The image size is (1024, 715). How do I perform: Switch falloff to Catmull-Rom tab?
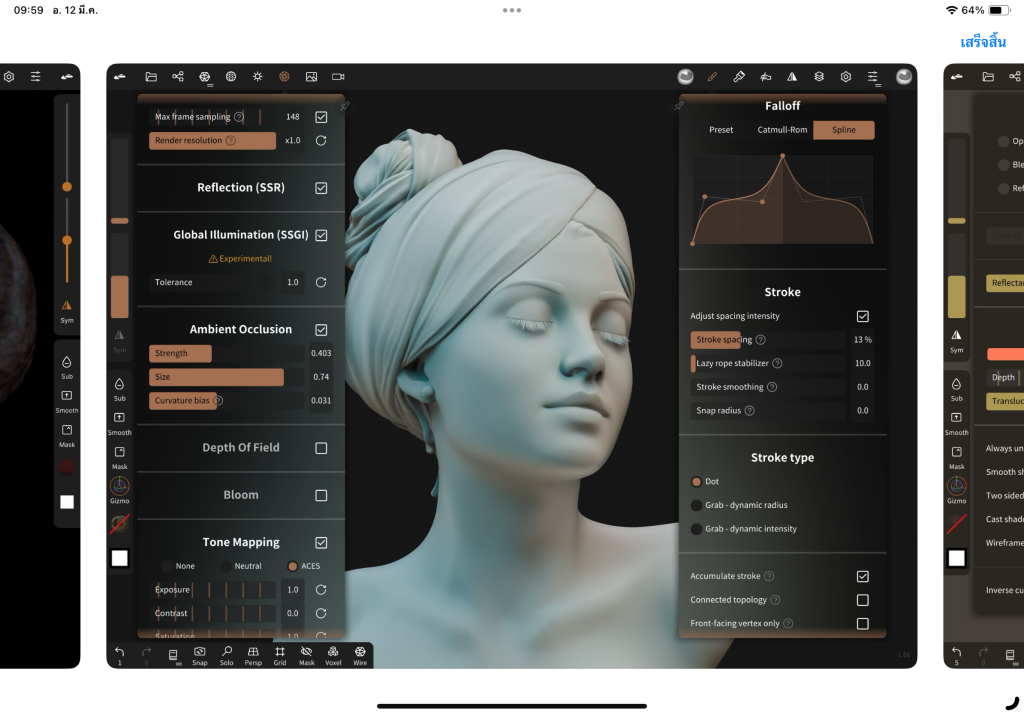click(782, 130)
